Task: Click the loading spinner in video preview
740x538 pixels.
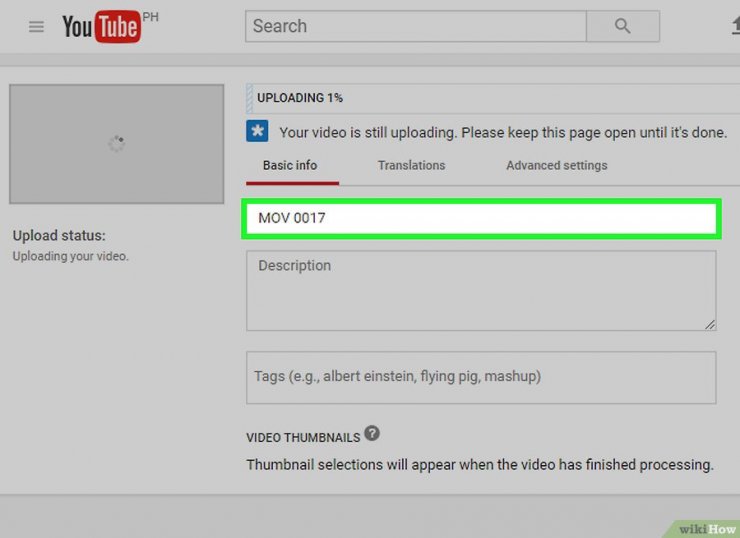Action: click(116, 144)
